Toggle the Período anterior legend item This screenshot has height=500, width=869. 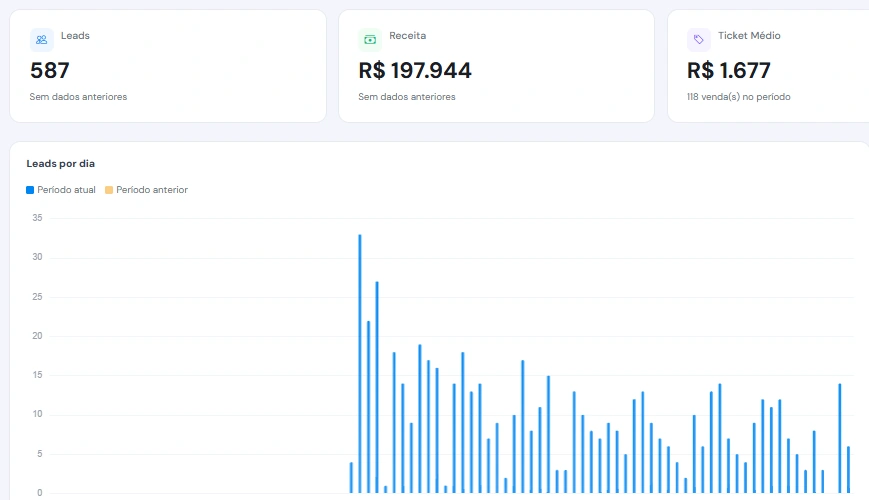click(x=146, y=190)
